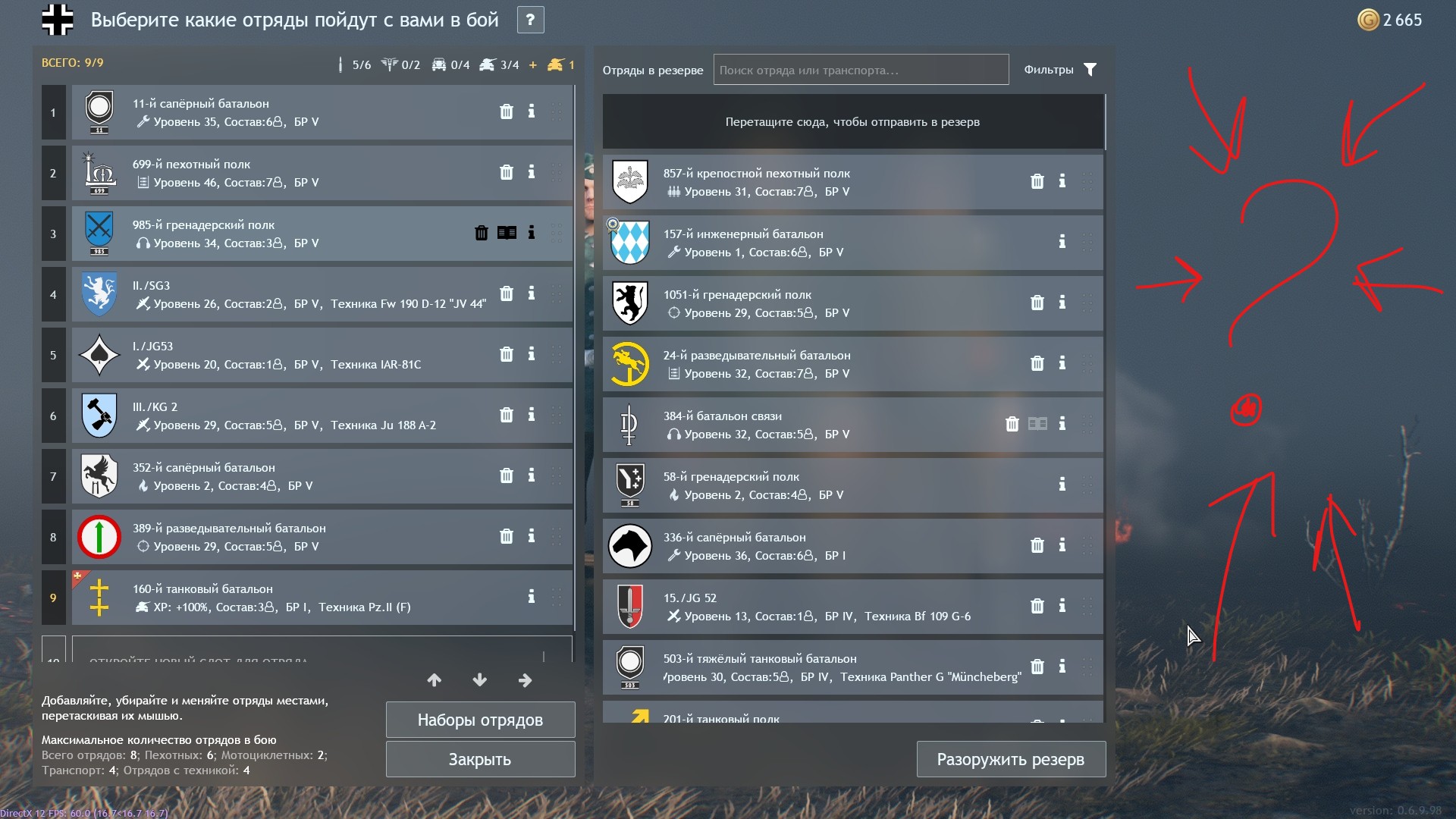Viewport: 1456px width, 819px height.
Task: Open info for 699-й пехотный полк
Action: (x=532, y=172)
